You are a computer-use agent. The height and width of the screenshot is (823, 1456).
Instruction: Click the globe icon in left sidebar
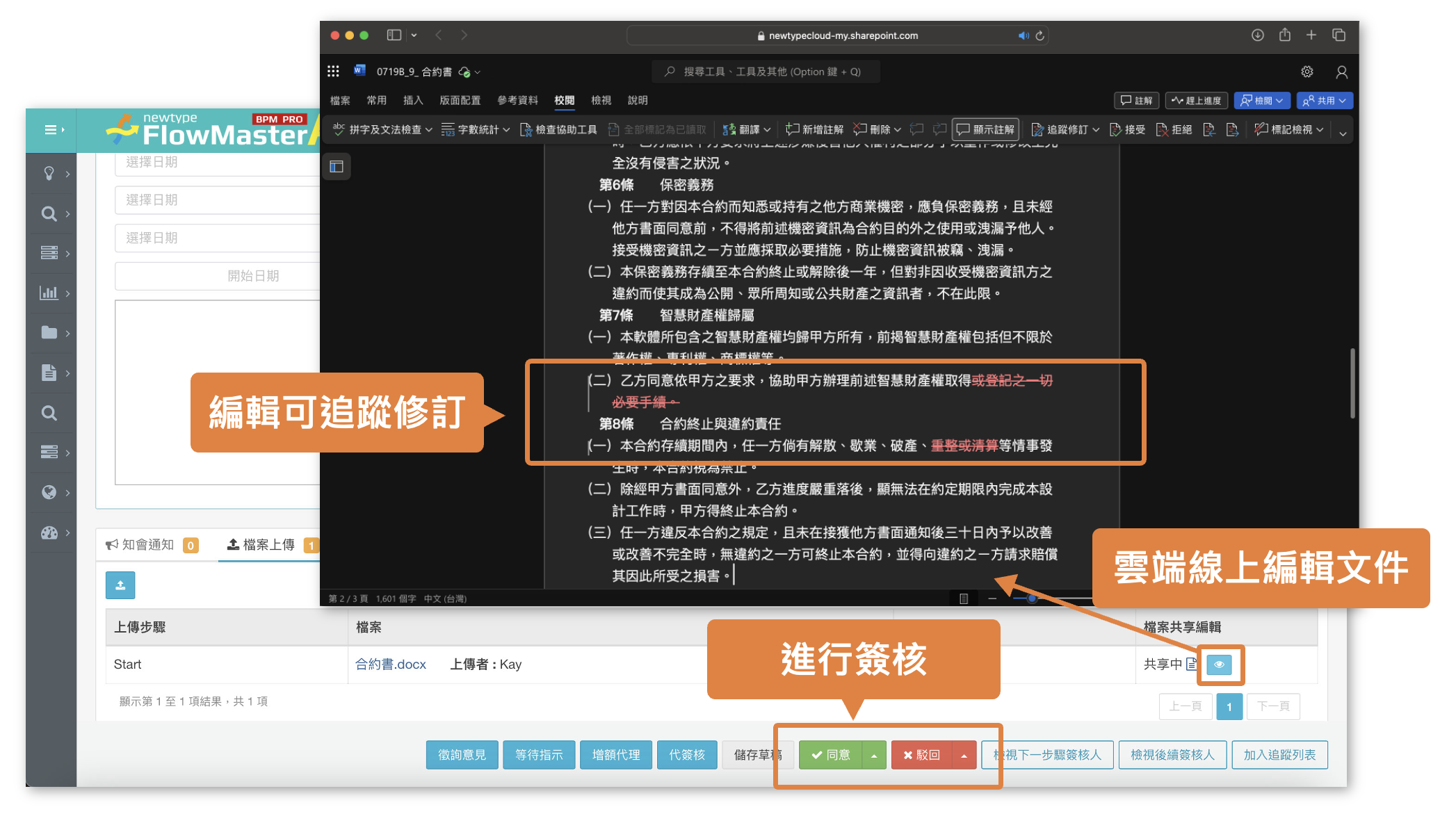pos(49,492)
